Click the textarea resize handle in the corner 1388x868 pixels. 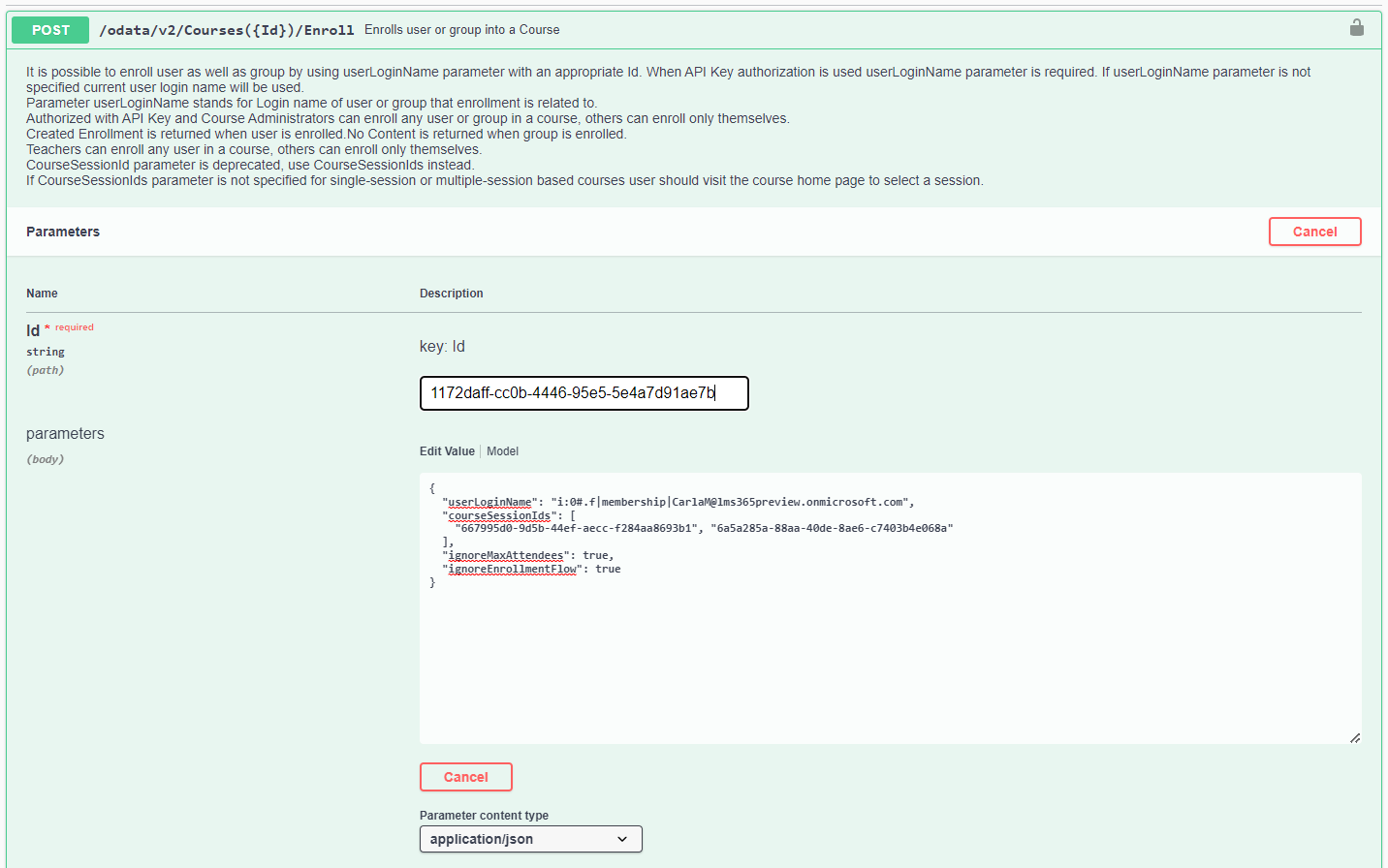point(1355,738)
